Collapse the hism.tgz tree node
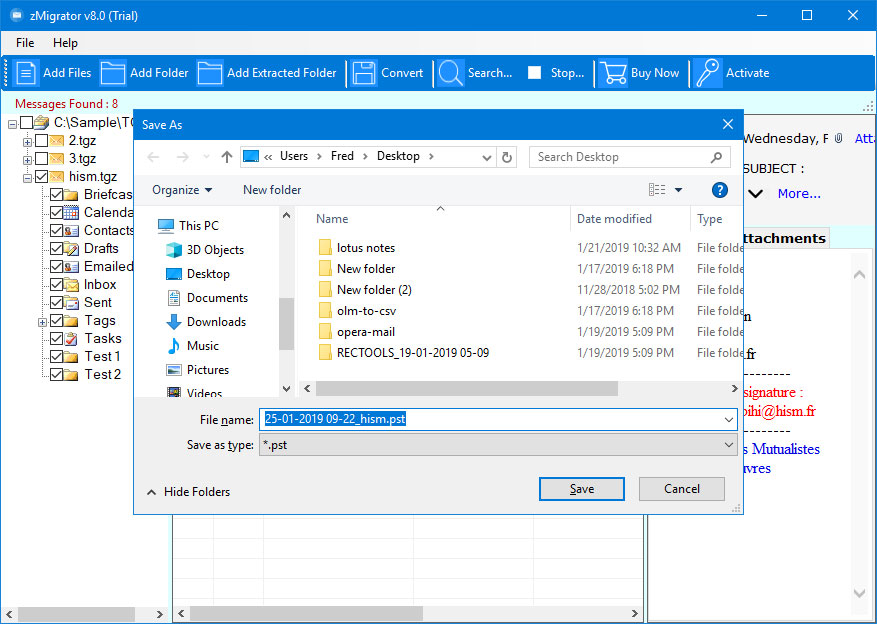Screen dimensions: 877x624 27,178
